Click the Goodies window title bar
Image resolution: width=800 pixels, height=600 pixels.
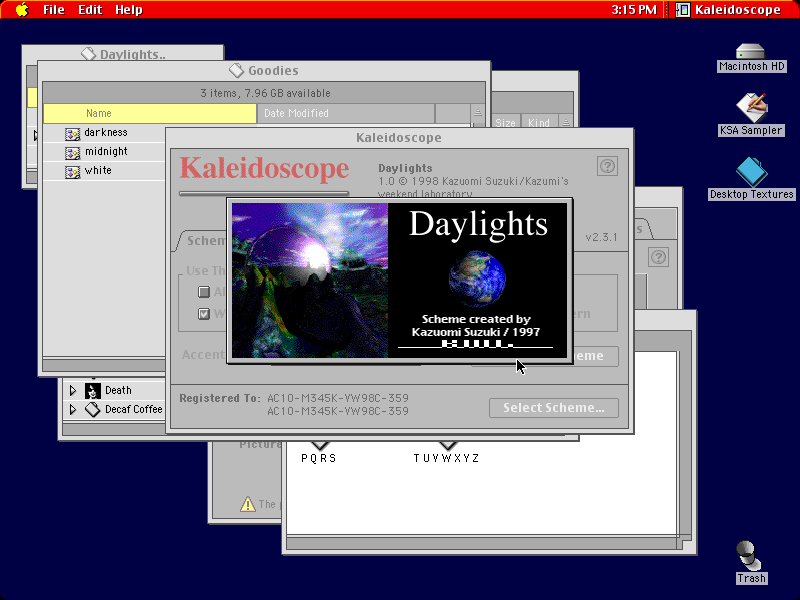click(x=264, y=70)
